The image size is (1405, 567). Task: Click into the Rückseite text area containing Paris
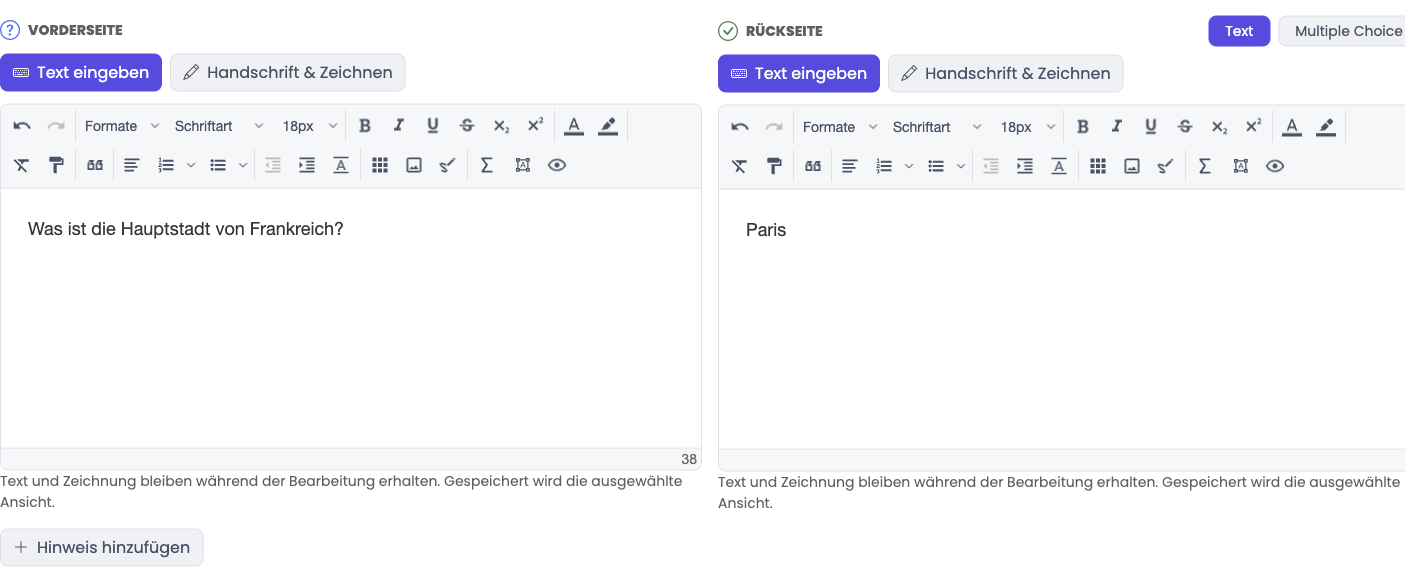pyautogui.click(x=1061, y=318)
